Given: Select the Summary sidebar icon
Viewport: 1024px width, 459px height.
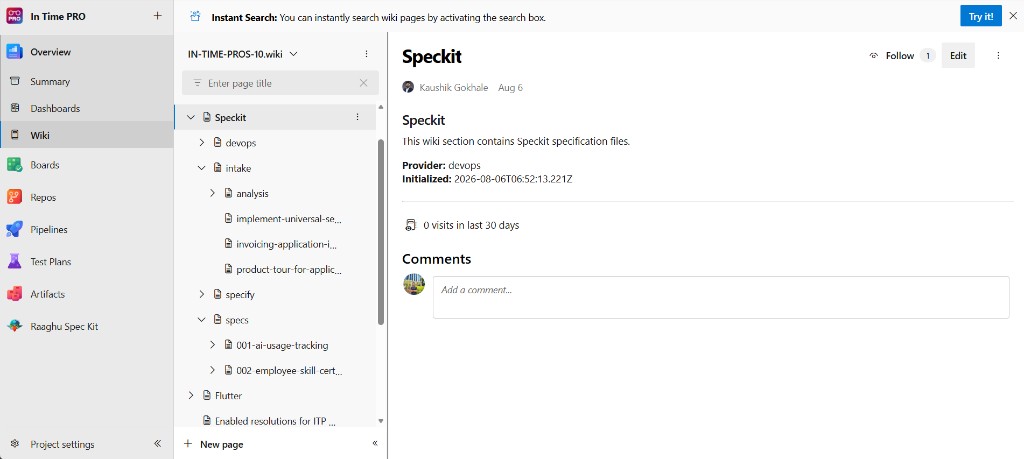Looking at the screenshot, I should 14,81.
